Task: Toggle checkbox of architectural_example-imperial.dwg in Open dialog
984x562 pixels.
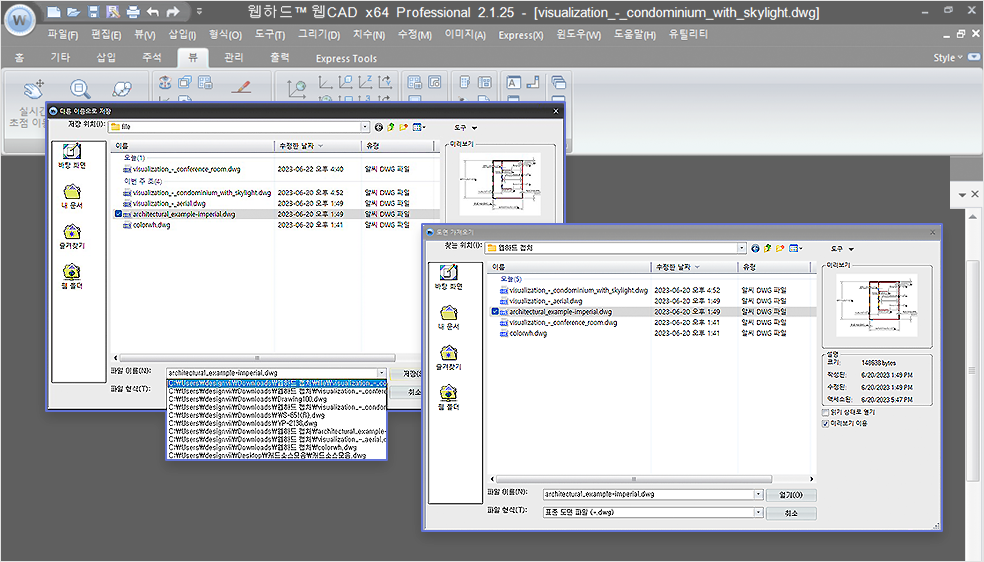Action: [x=495, y=312]
